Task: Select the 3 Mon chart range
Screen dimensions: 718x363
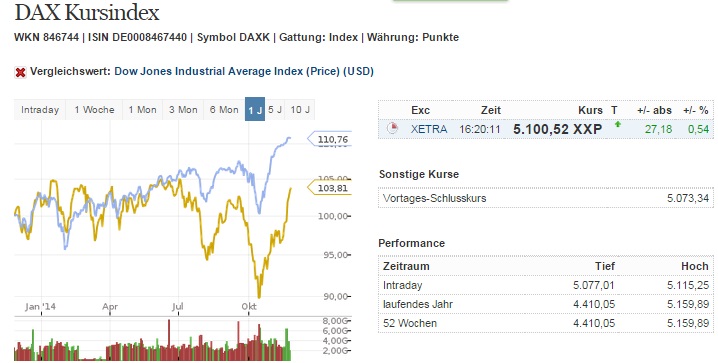Action: tap(183, 110)
